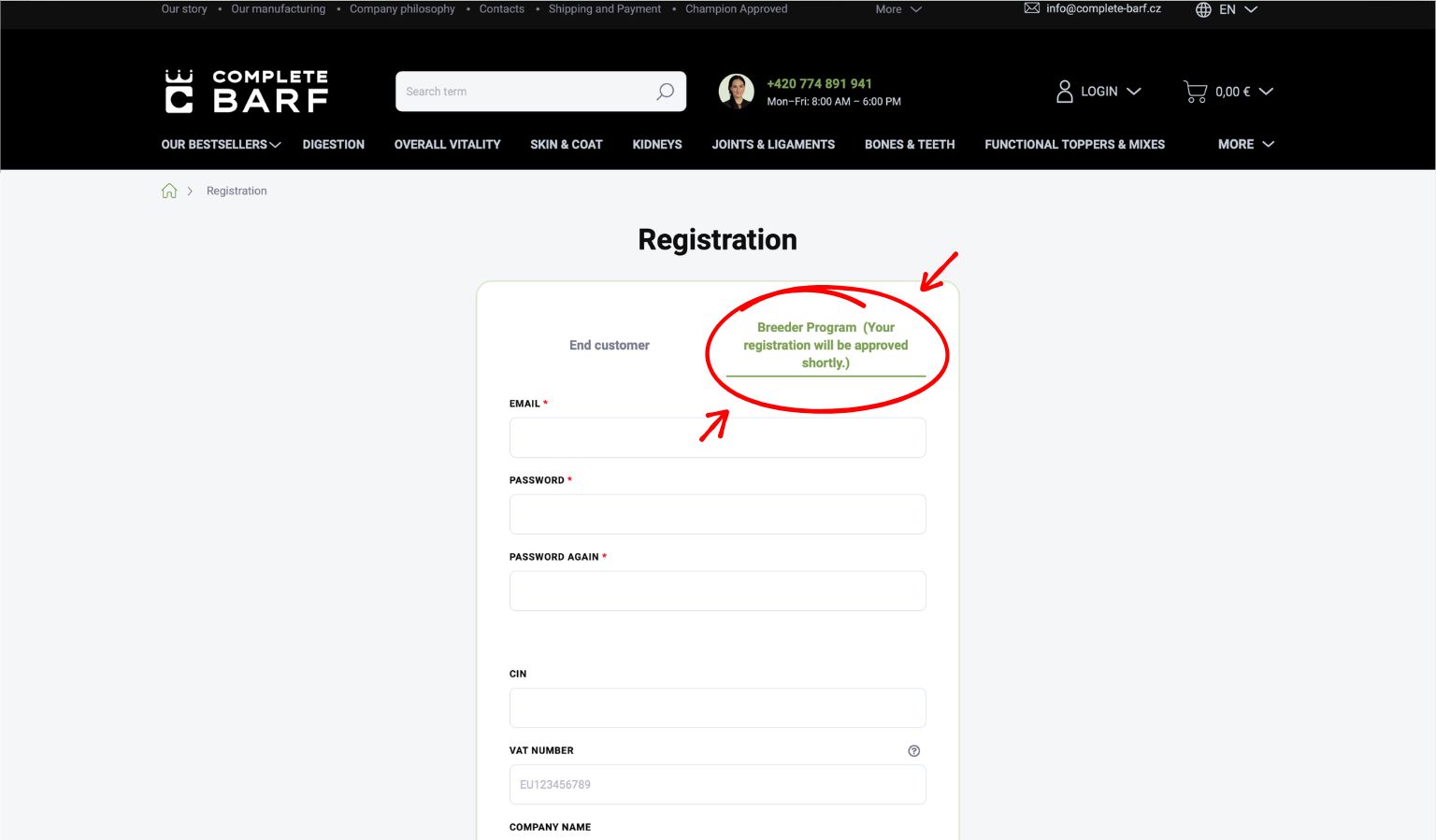
Task: Expand the top More links dropdown
Action: pos(898,9)
